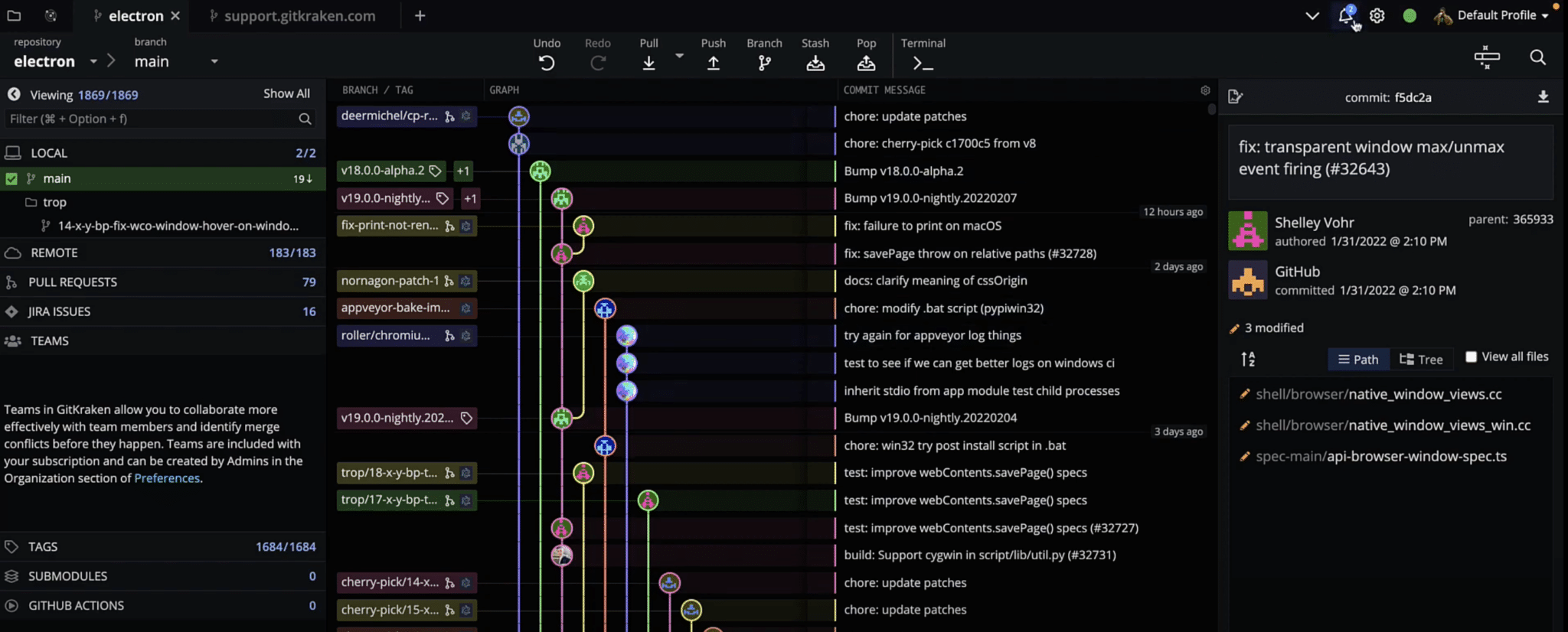Click the green connection status indicator
This screenshot has width=1568, height=632.
tap(1410, 15)
